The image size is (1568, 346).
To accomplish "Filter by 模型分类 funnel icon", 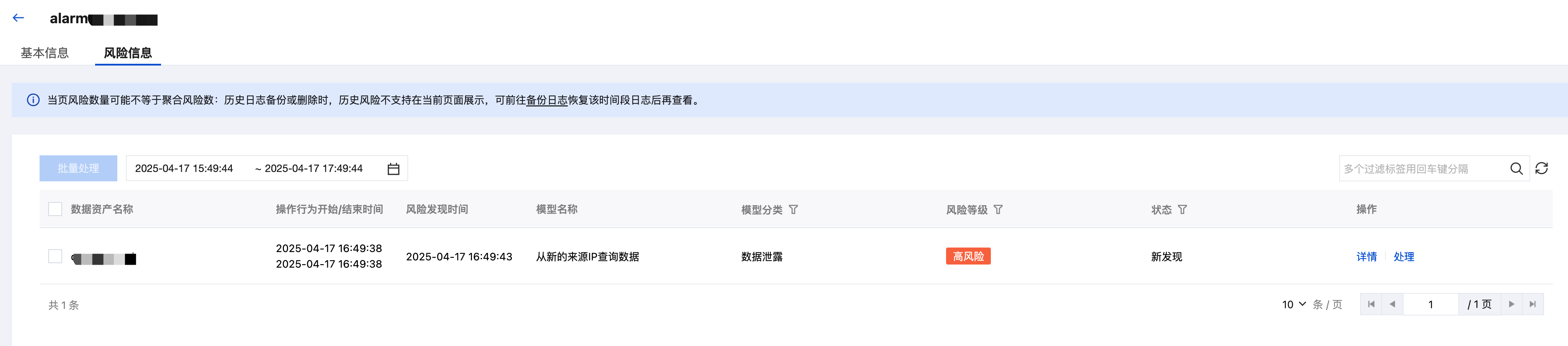I will 793,210.
